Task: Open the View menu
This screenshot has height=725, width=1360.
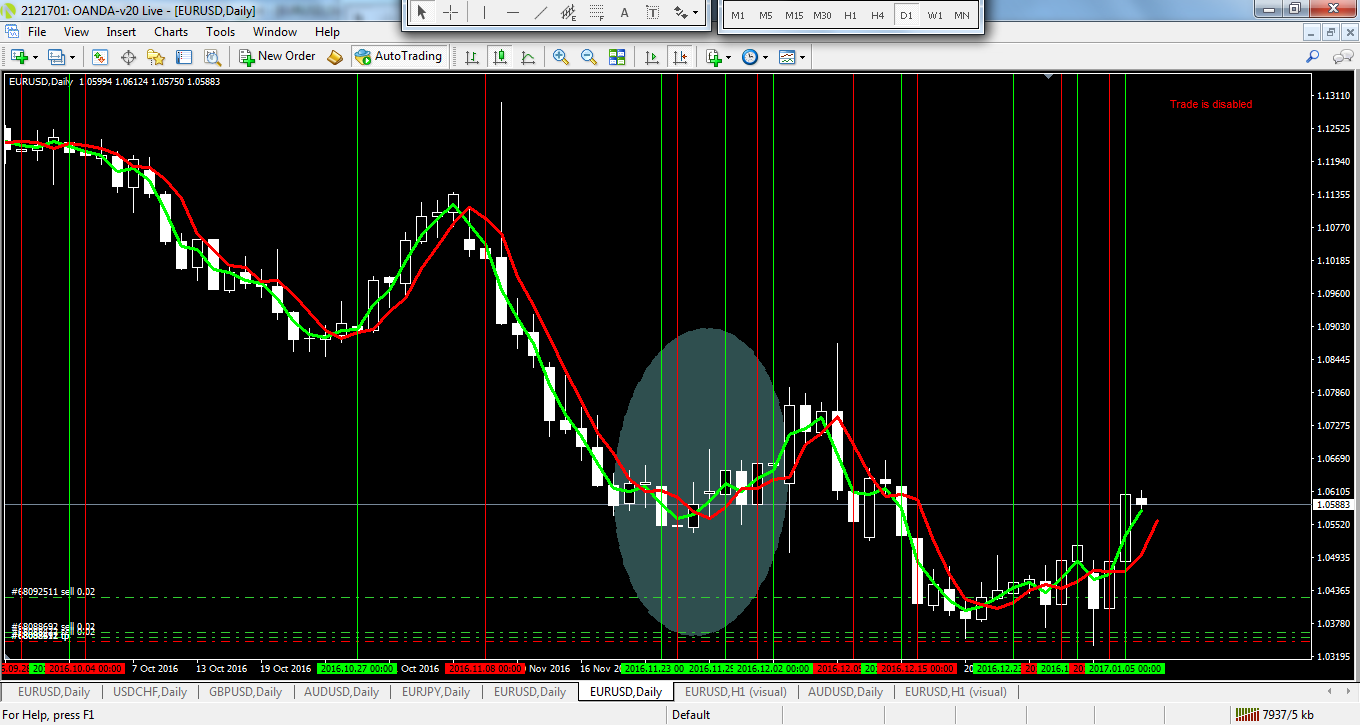Action: click(76, 32)
